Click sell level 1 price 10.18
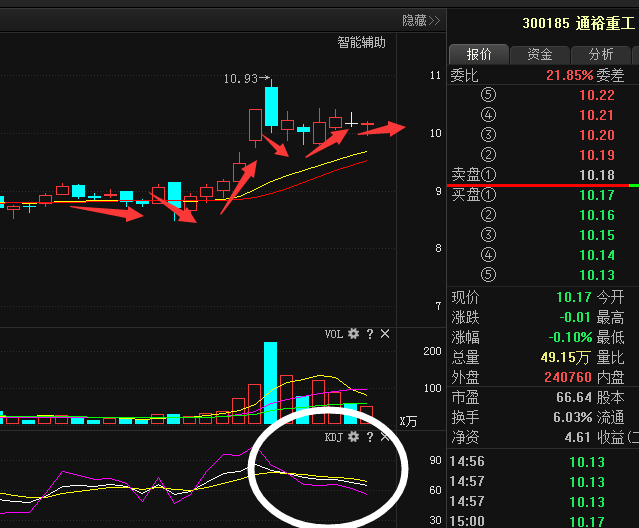This screenshot has height=528, width=639. click(596, 175)
